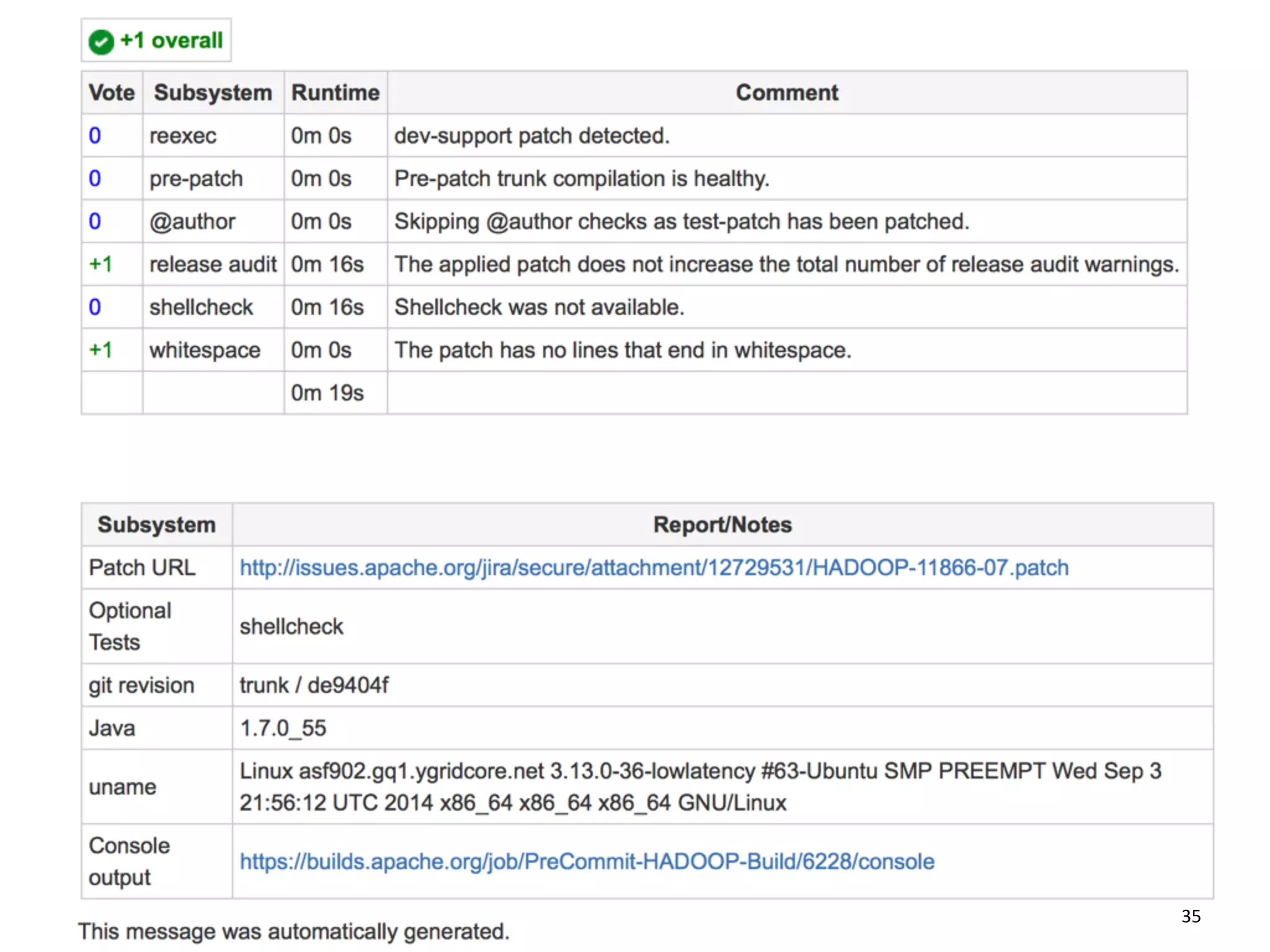1270x952 pixels.
Task: Open the PreCommit-HADOOP-Build console output link
Action: 587,862
